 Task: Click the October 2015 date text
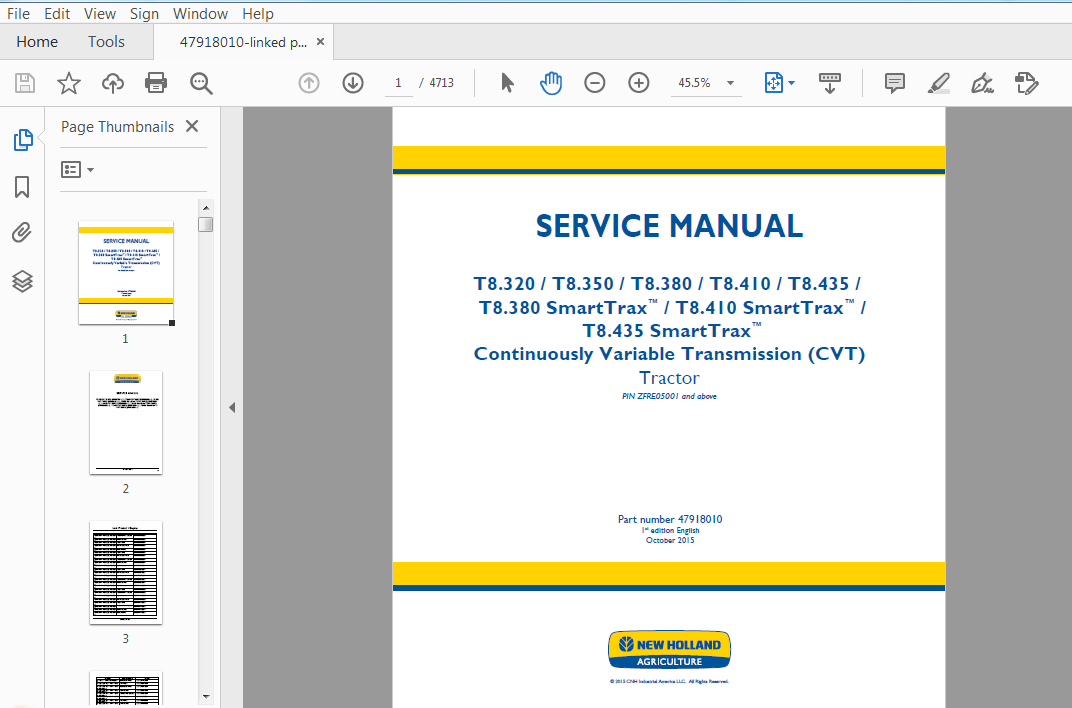(x=670, y=540)
